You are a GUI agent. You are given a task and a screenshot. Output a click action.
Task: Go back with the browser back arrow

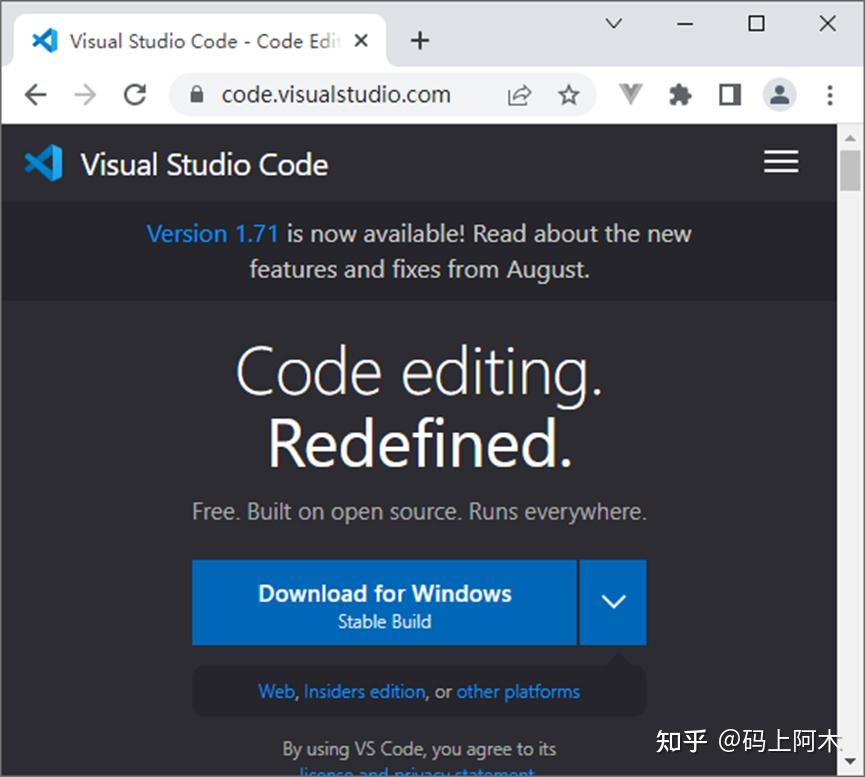(36, 95)
